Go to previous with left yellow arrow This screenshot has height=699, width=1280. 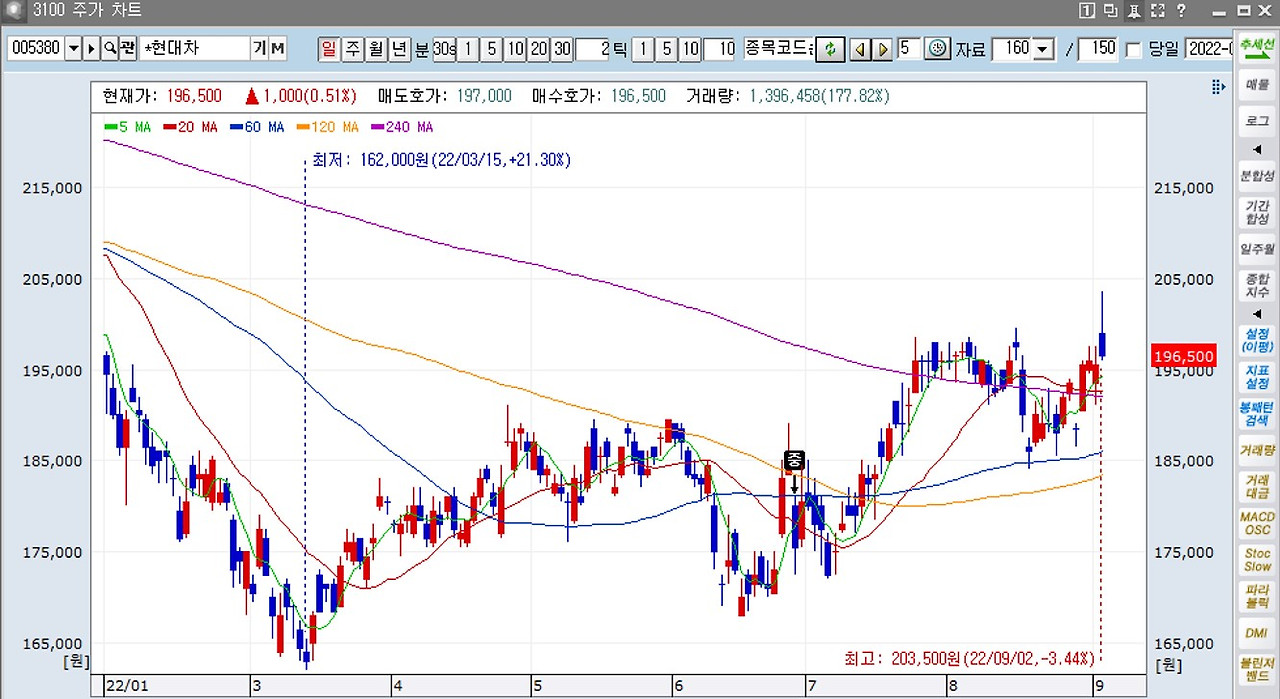(x=860, y=48)
